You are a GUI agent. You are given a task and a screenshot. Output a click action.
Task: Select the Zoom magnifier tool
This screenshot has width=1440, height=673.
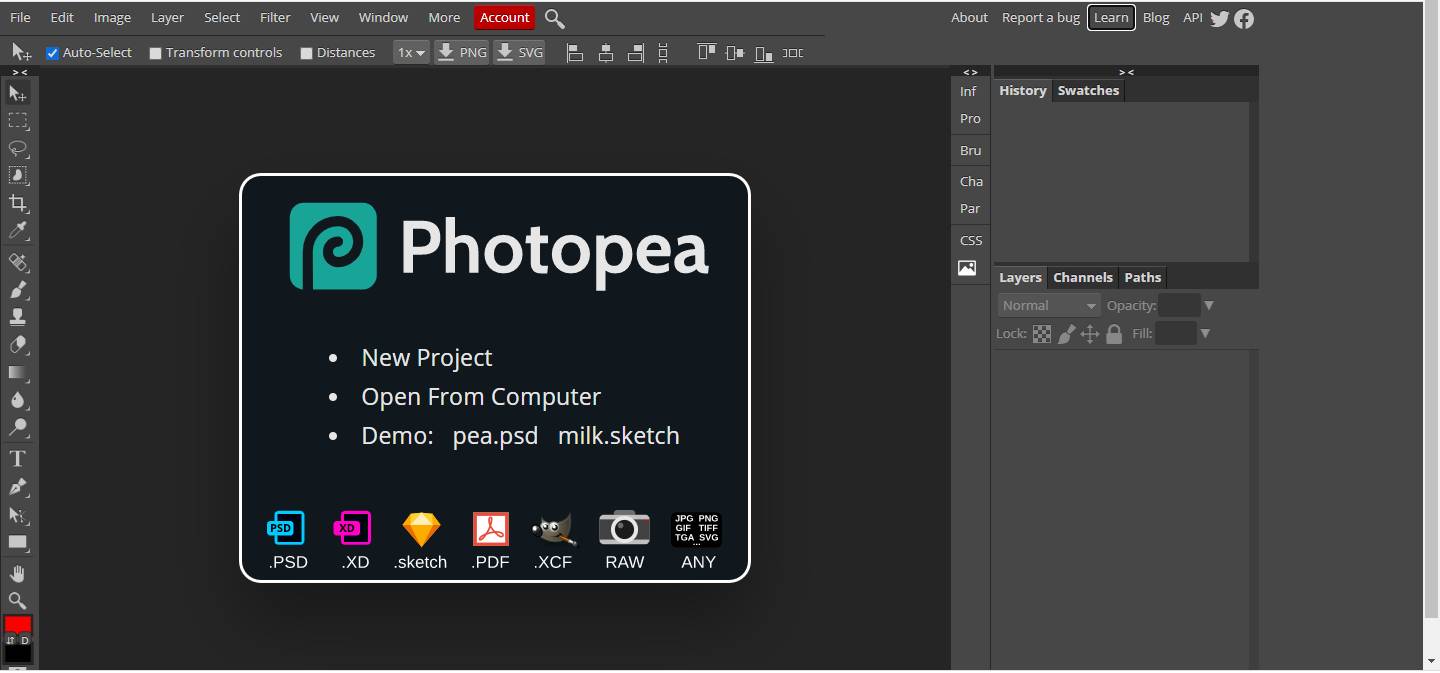(x=18, y=601)
